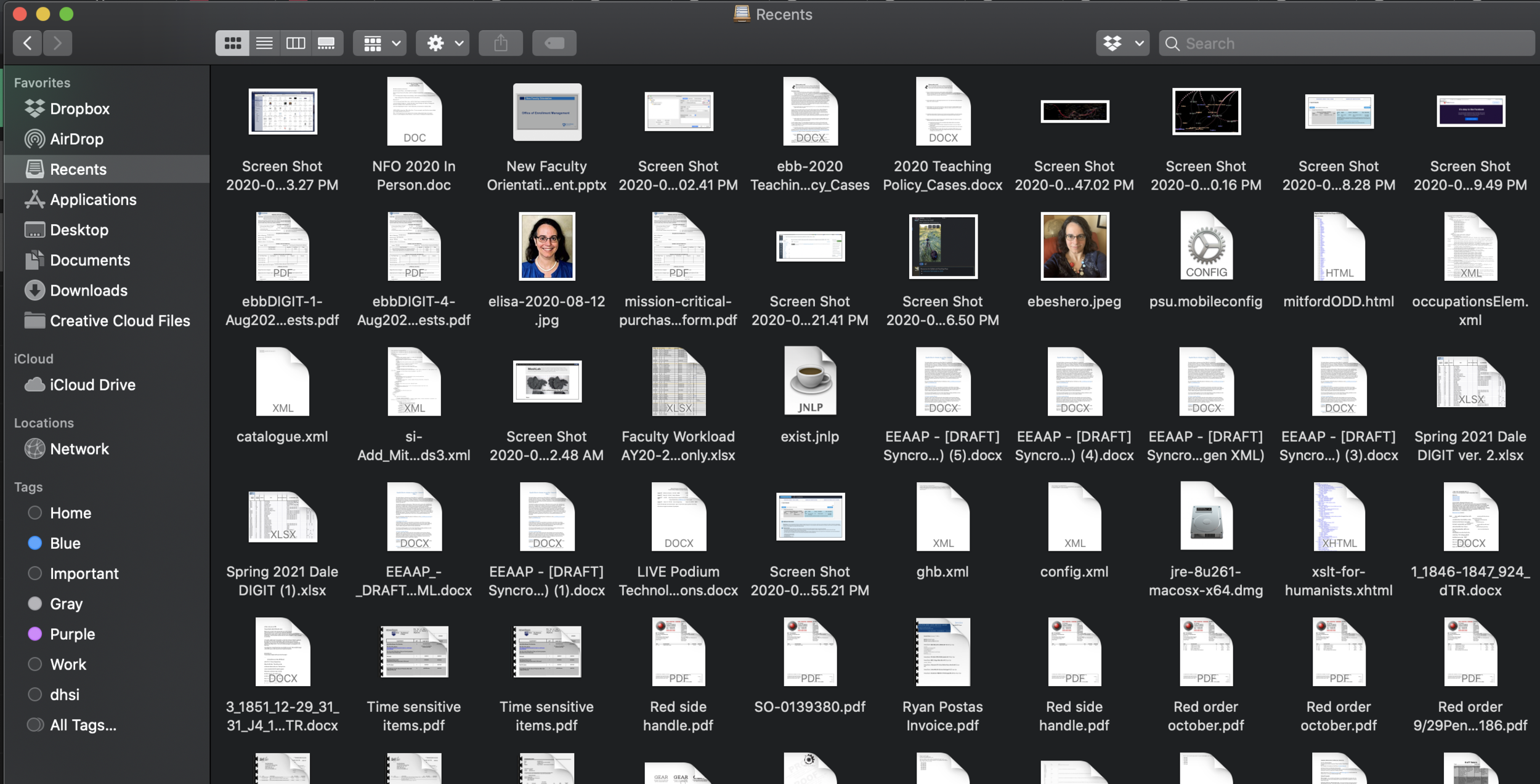This screenshot has height=784, width=1540.
Task: Select the Gray tag in sidebar
Action: (66, 604)
